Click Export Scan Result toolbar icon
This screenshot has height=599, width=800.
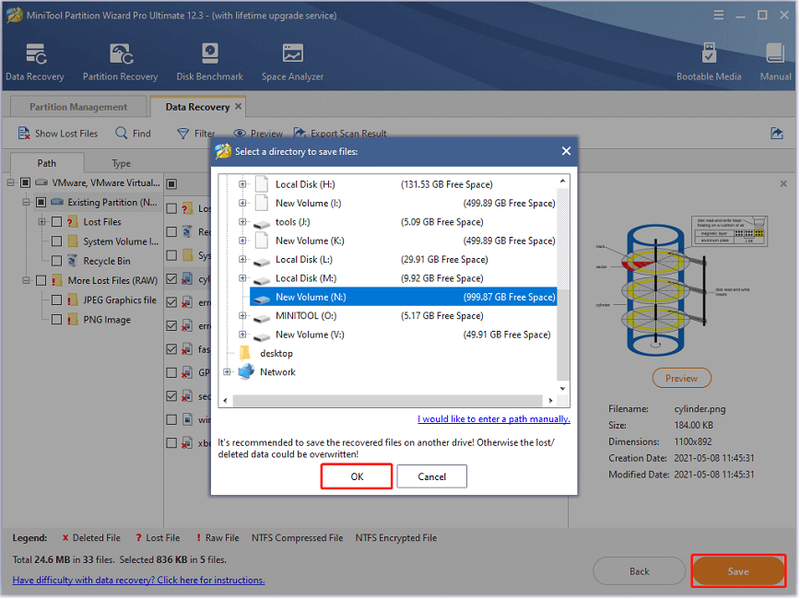299,133
